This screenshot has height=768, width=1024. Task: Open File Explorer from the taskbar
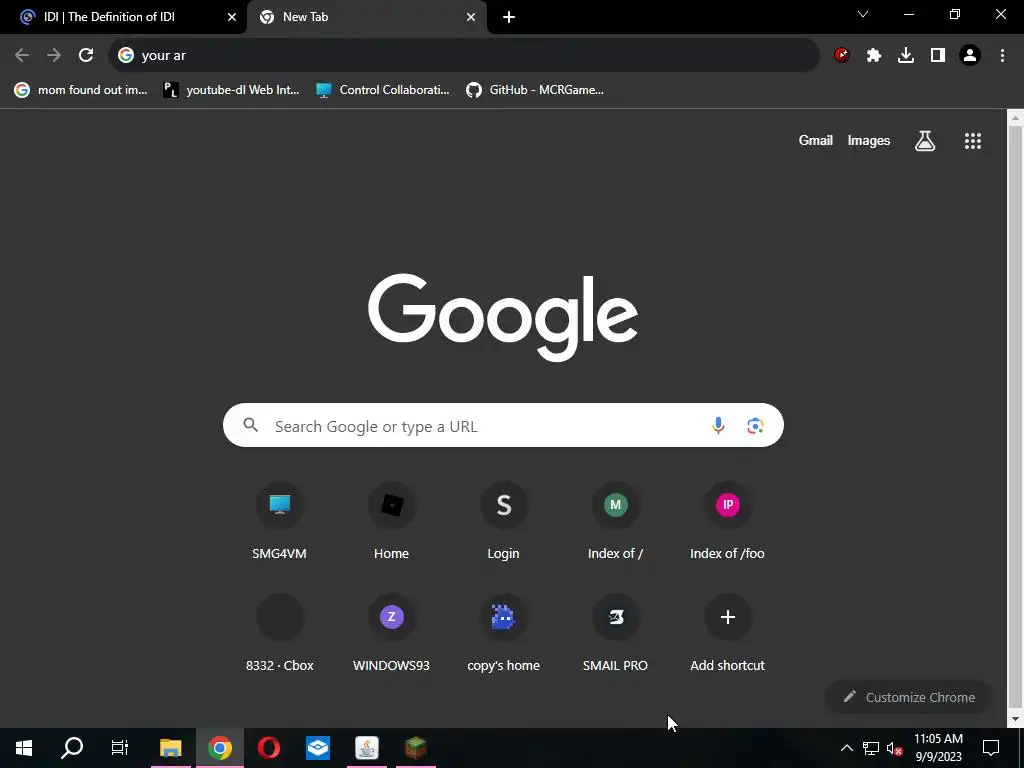pyautogui.click(x=170, y=748)
